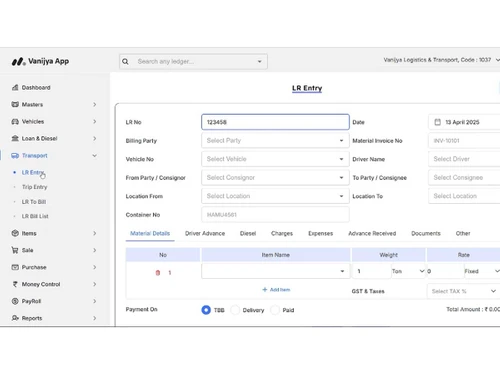Click the Purchase sidebar icon
Image resolution: width=500 pixels, height=375 pixels.
(x=15, y=267)
